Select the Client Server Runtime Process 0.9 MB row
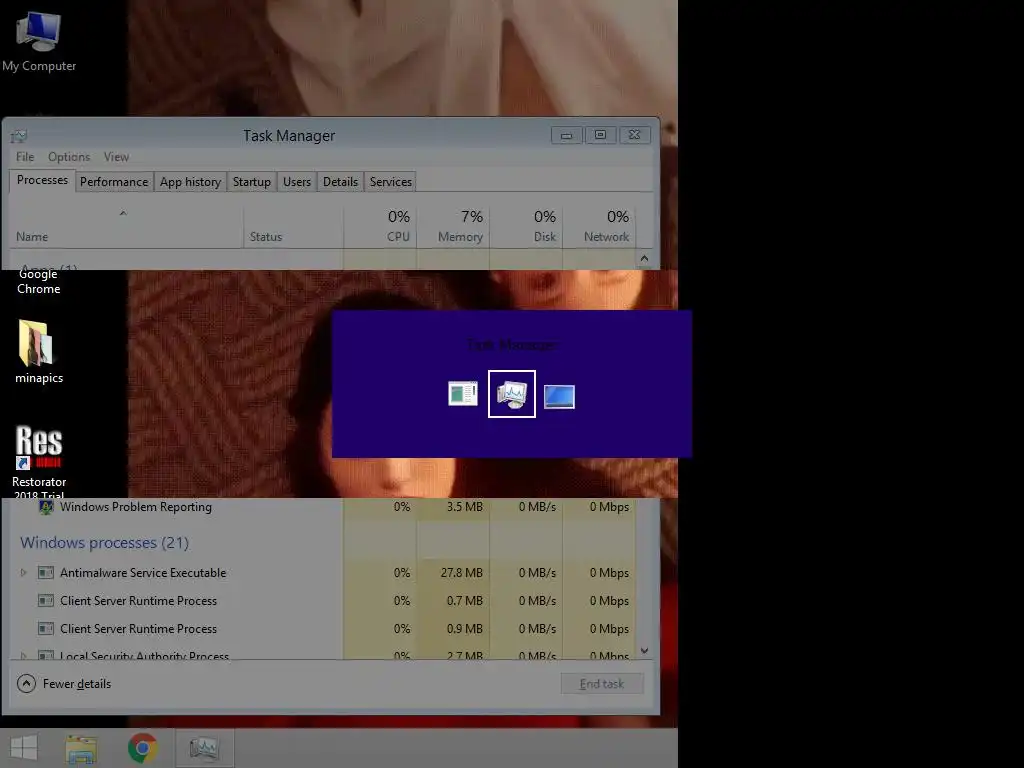Viewport: 1024px width, 768px height. tap(323, 629)
